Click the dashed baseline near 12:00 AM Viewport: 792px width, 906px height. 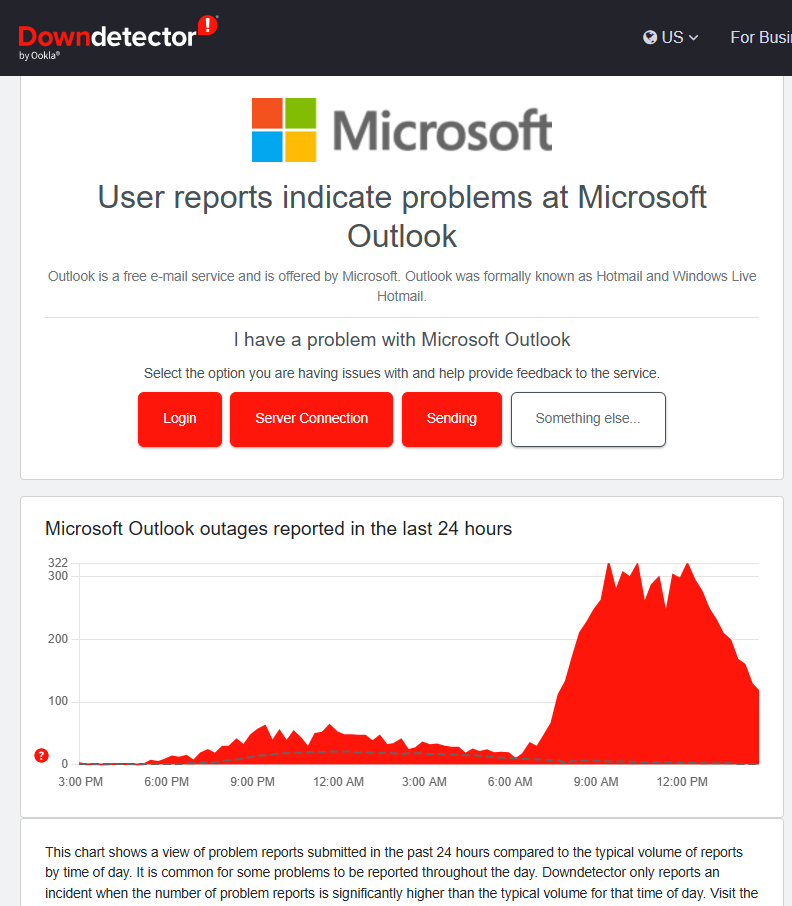tap(339, 751)
